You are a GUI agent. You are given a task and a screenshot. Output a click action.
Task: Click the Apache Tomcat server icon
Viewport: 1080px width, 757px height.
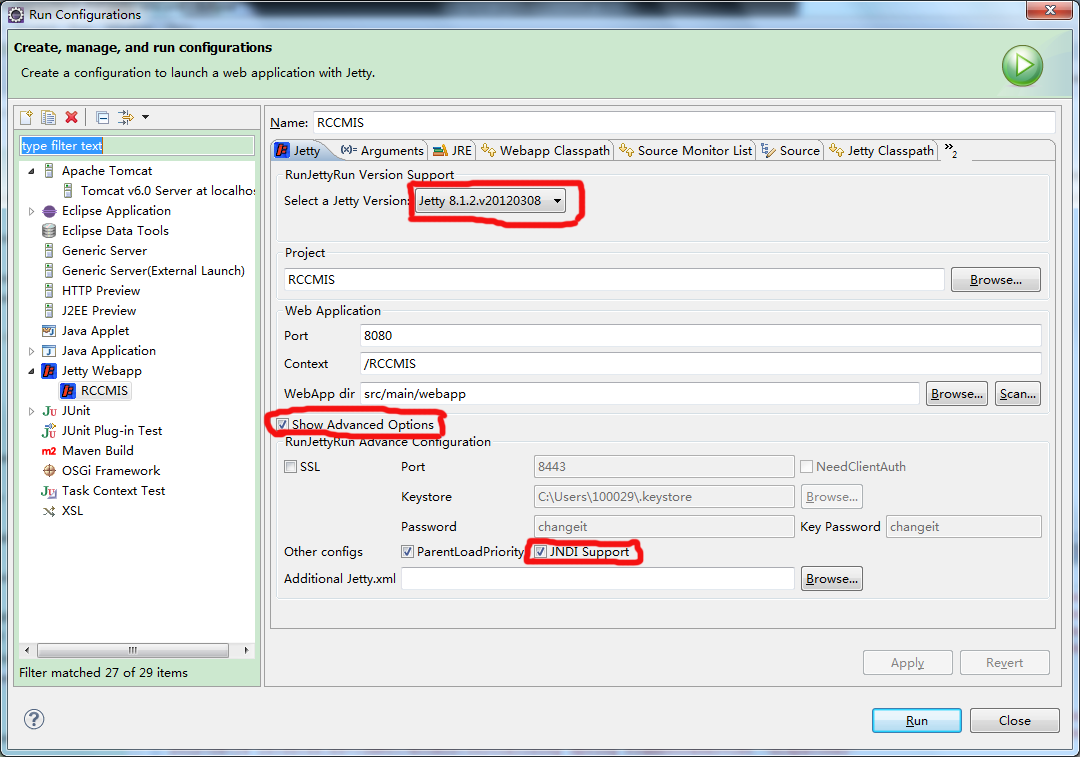point(49,170)
